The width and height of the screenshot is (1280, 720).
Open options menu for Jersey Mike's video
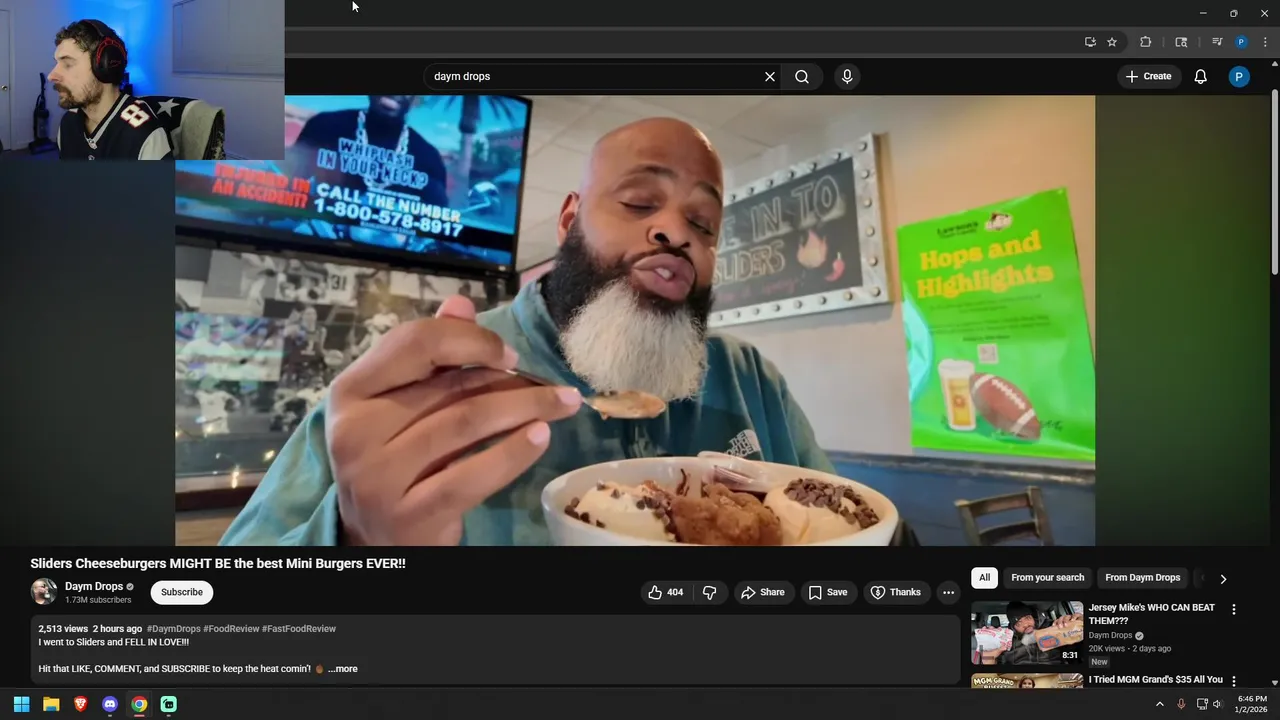tap(1234, 609)
